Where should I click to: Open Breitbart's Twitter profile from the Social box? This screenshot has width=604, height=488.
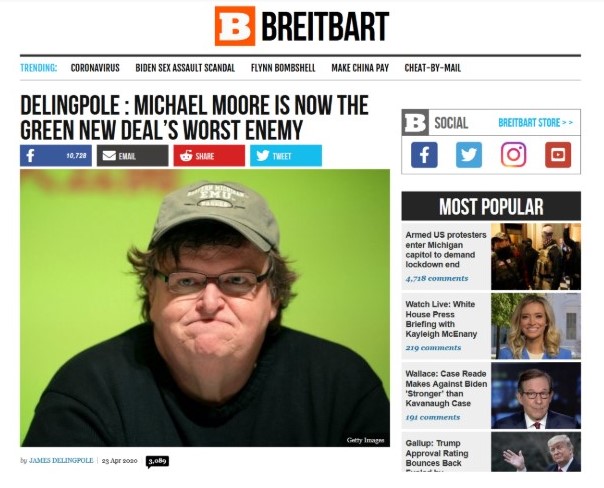click(469, 155)
